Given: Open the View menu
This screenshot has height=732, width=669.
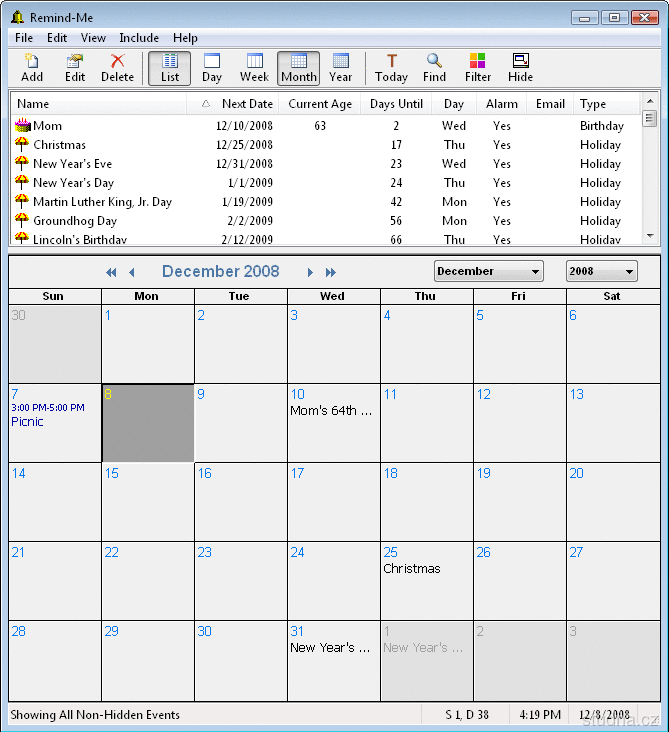Looking at the screenshot, I should pyautogui.click(x=93, y=38).
